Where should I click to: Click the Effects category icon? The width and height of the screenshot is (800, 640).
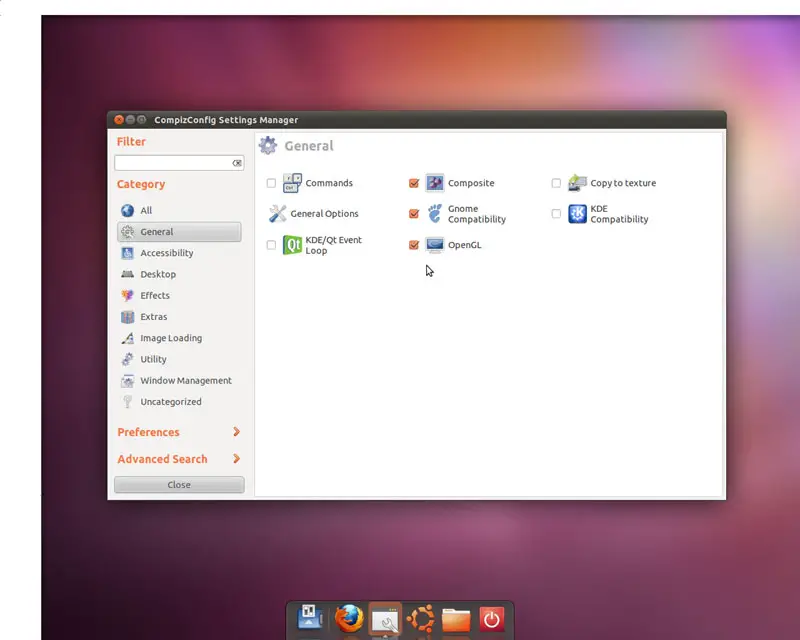coord(128,296)
